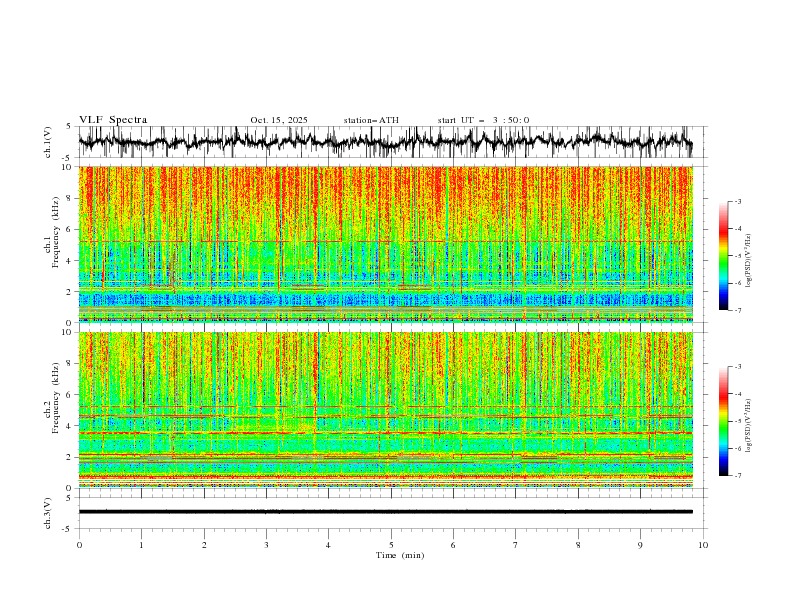
Task: Click the "5" tick on ch.1(V) axis
Action: pos(69,127)
